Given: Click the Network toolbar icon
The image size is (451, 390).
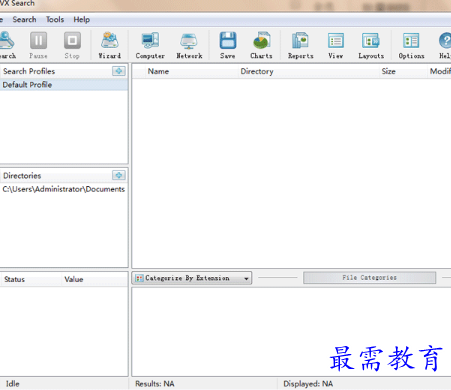Looking at the screenshot, I should (x=189, y=45).
